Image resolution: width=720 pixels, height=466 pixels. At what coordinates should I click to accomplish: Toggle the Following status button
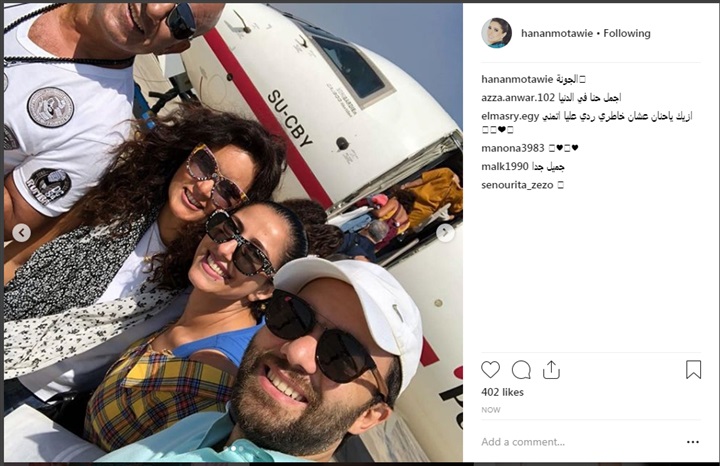pos(627,34)
